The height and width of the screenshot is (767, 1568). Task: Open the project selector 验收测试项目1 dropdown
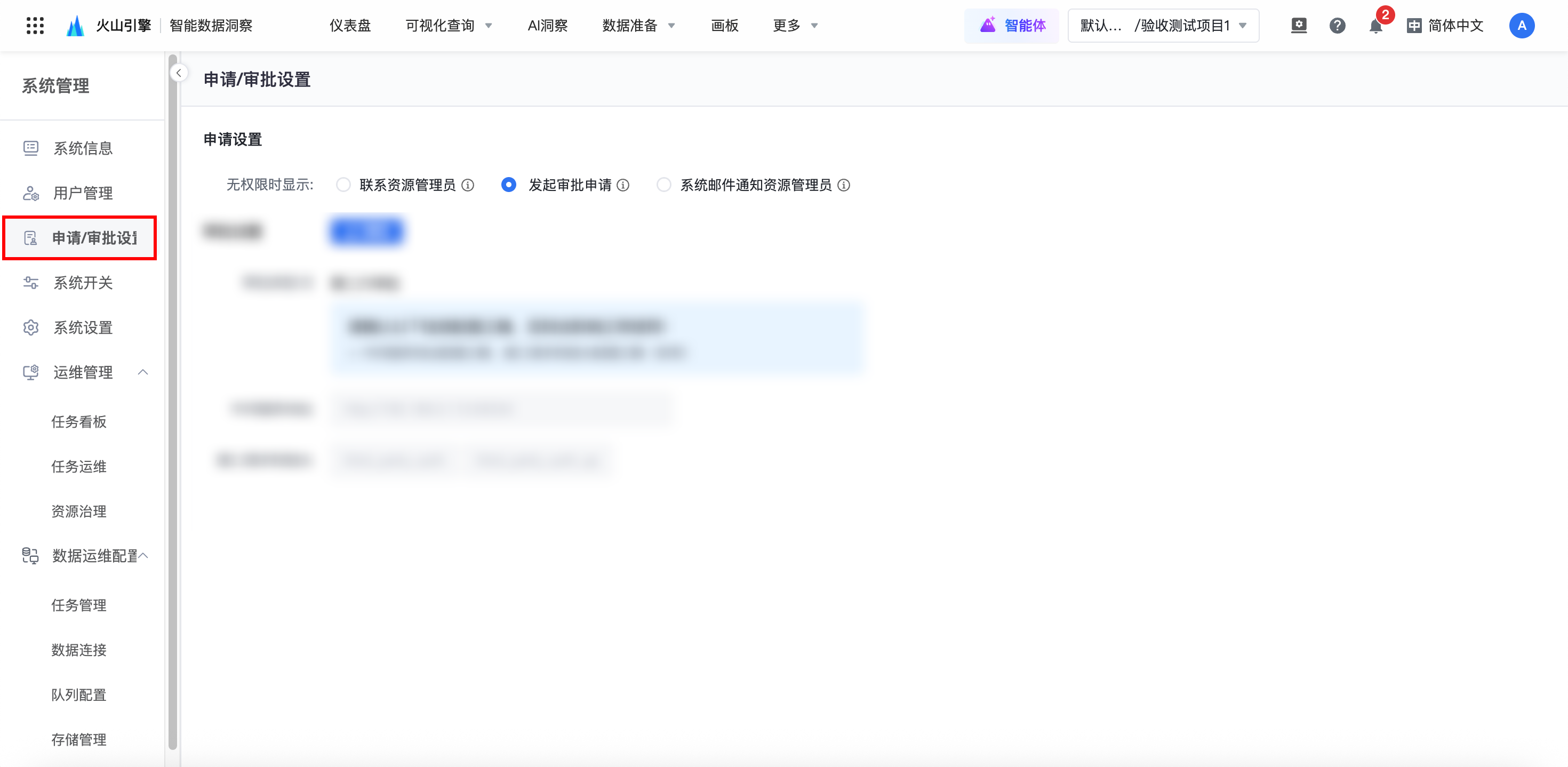pyautogui.click(x=1163, y=26)
